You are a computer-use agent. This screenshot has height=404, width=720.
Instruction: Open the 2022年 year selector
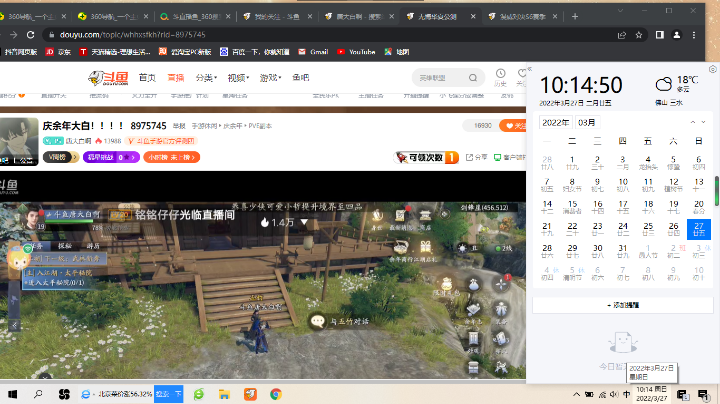click(556, 123)
